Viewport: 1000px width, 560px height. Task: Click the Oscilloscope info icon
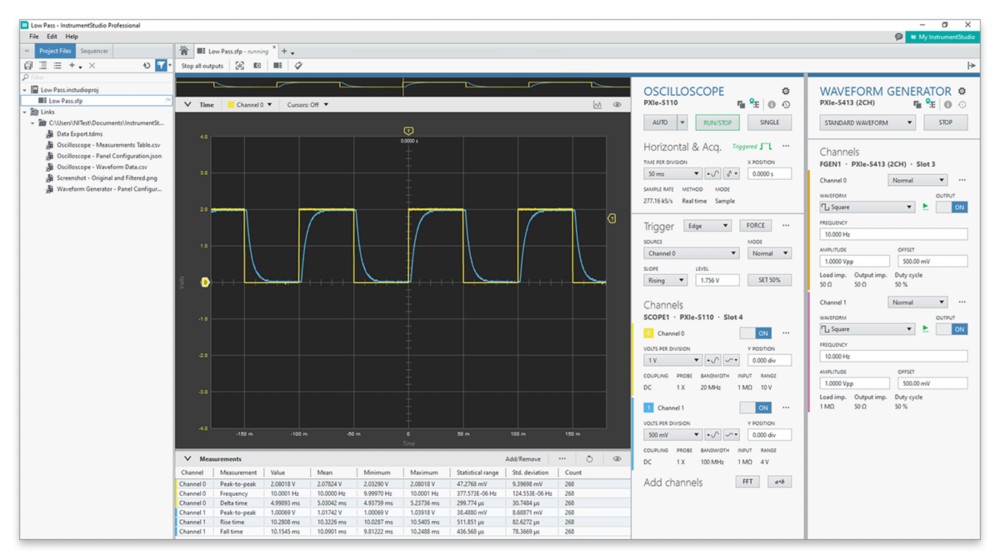click(x=773, y=103)
